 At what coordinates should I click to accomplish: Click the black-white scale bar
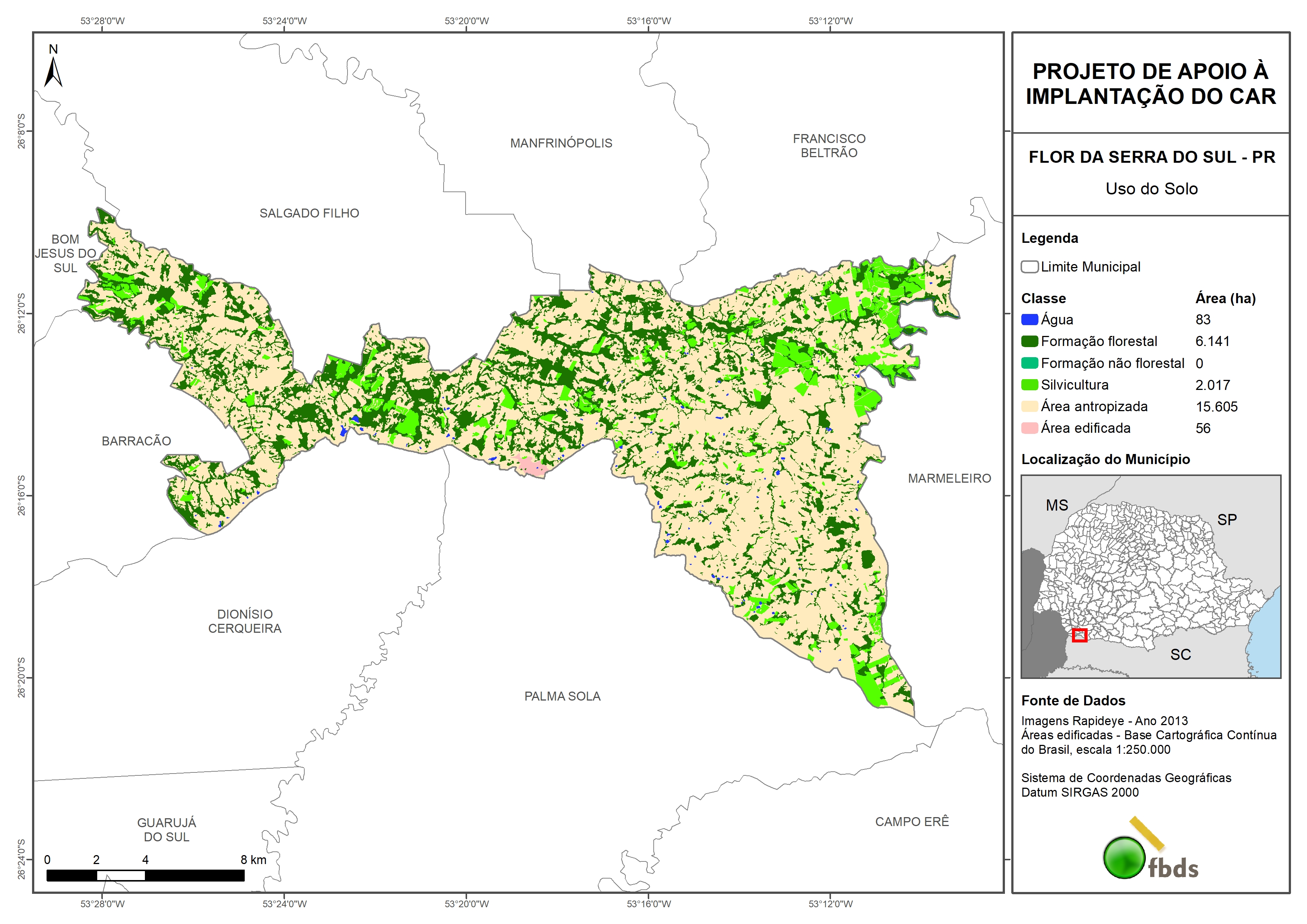click(x=145, y=876)
